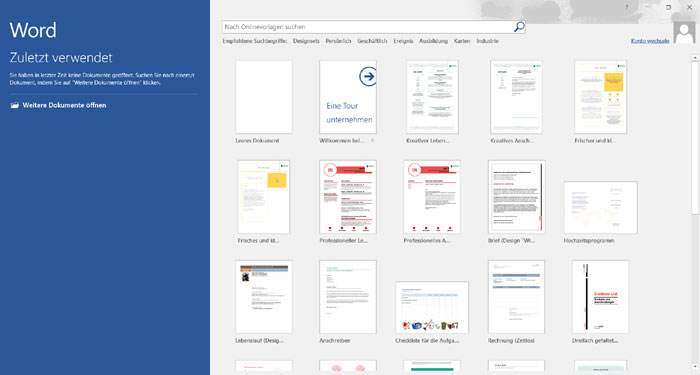Open the Lebenslauf (Design template
Viewport: 700px width, 375px height.
[264, 297]
